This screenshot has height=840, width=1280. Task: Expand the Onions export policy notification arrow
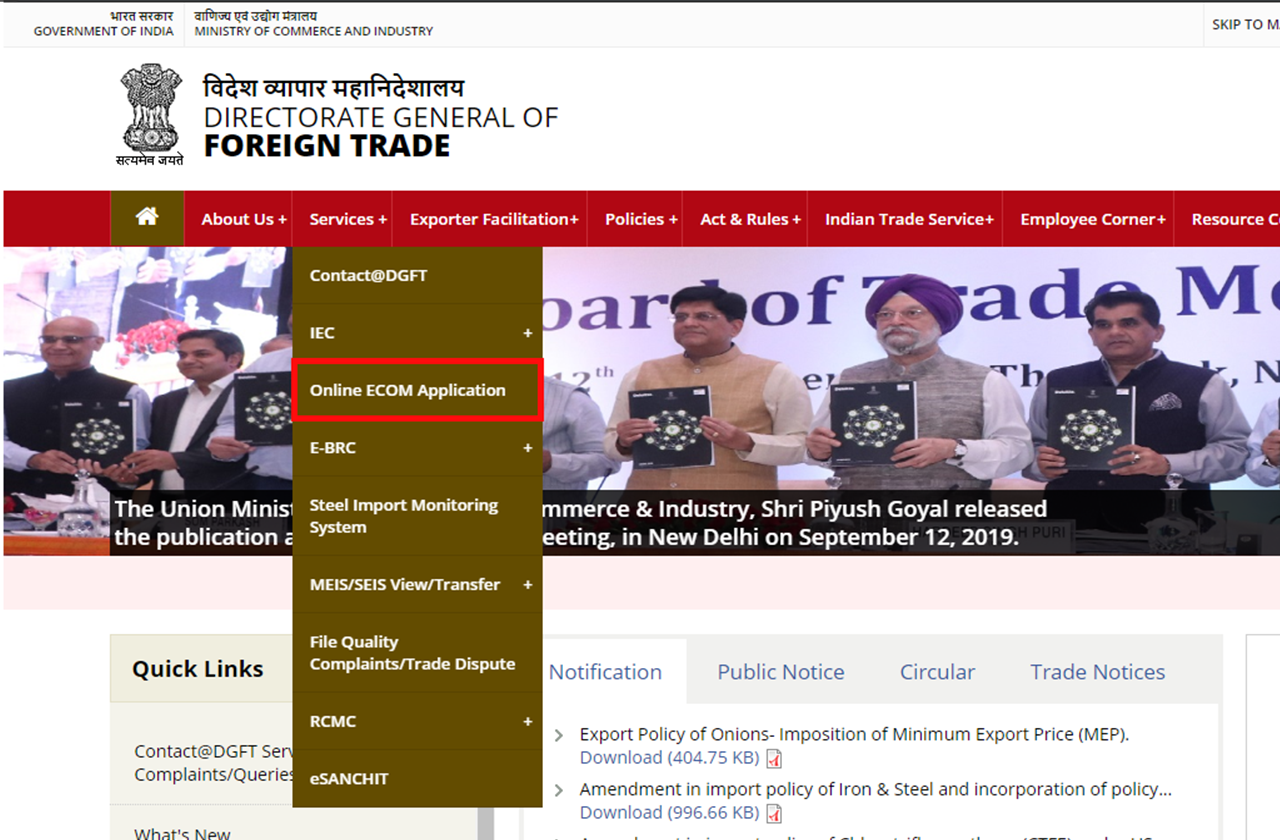[x=559, y=736]
